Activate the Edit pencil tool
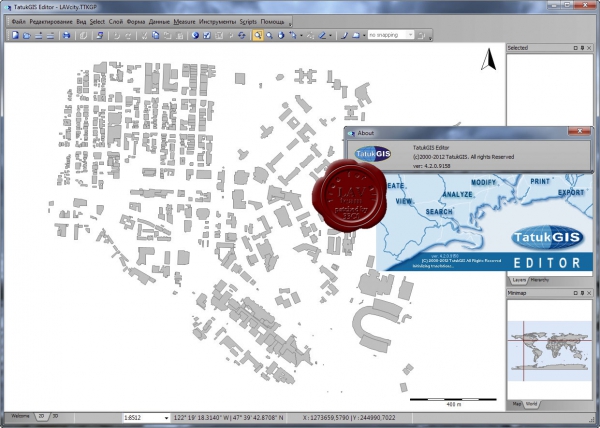600x428 pixels. [322, 36]
